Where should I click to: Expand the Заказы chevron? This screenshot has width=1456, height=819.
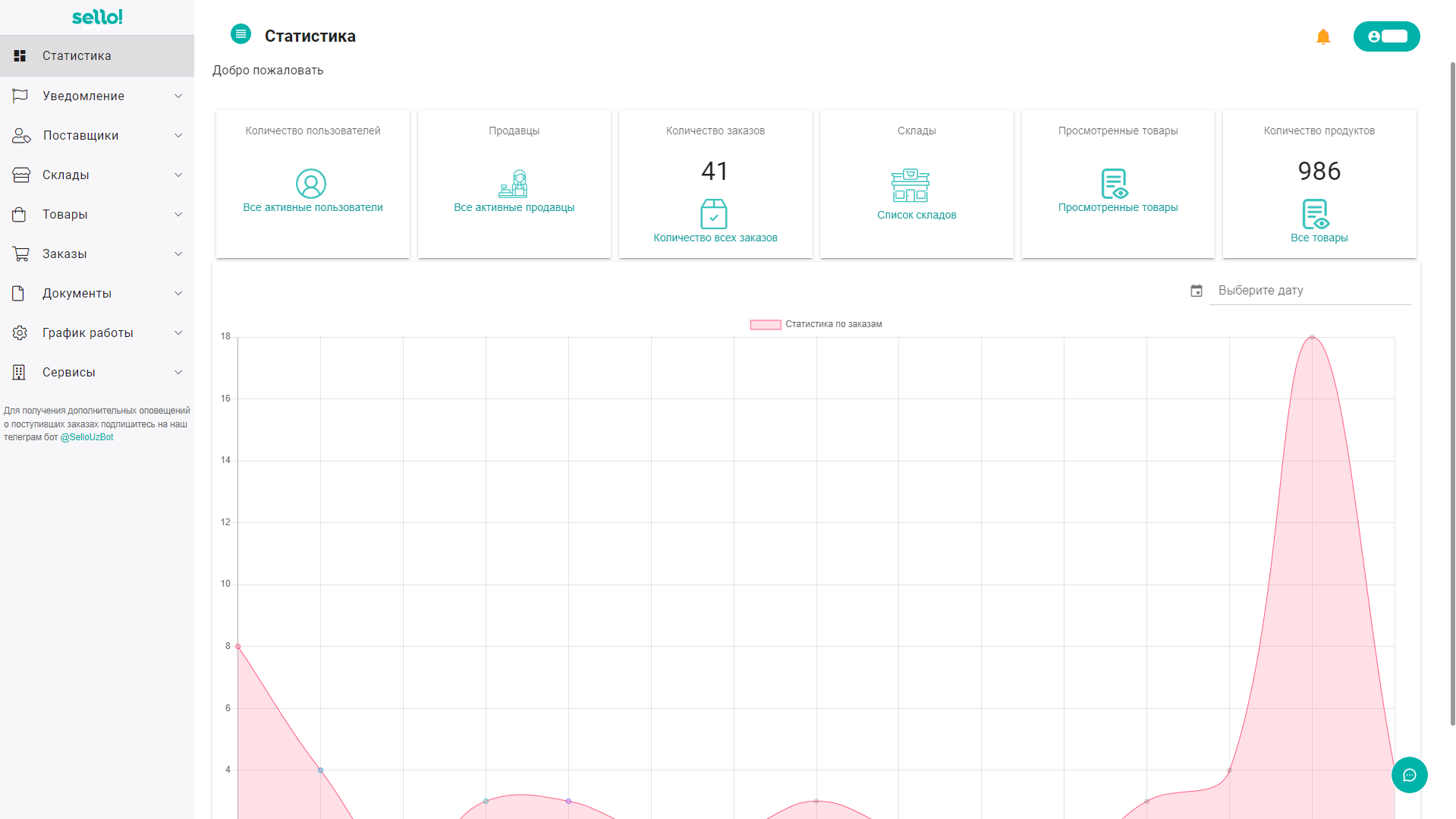[178, 254]
